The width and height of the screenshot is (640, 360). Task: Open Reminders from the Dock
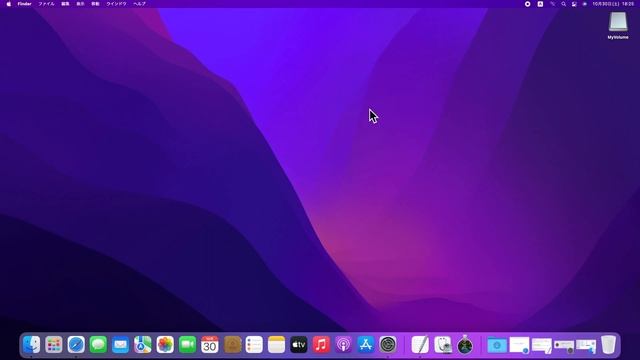pos(254,345)
